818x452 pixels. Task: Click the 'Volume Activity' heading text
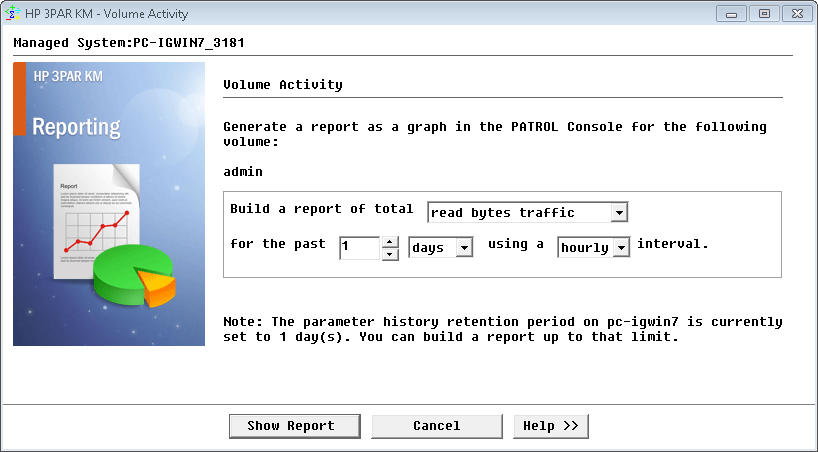coord(283,85)
